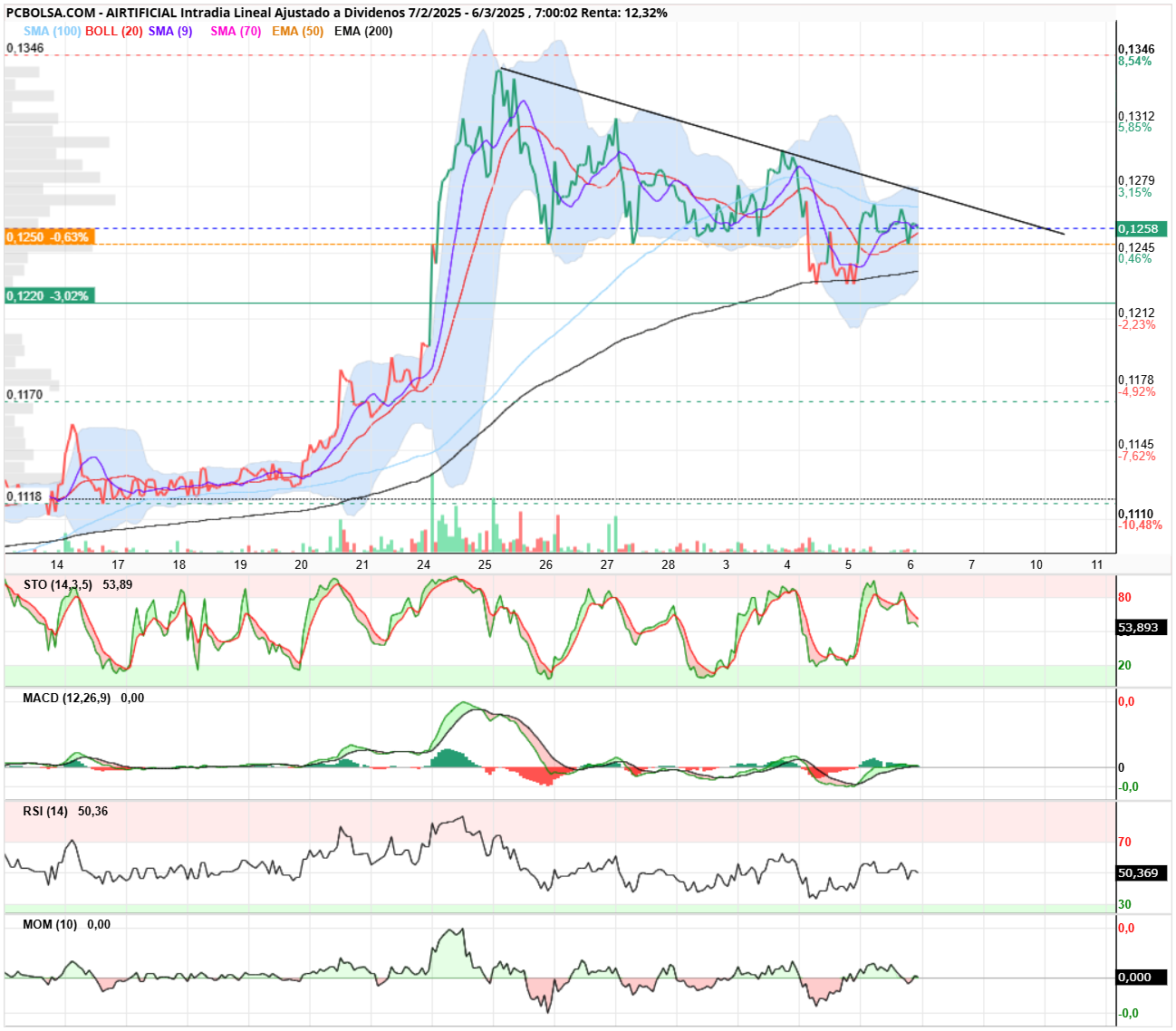Click the MACD (12,26,9) indicator title
Screen dimensions: 1176x1031
[x=67, y=698]
